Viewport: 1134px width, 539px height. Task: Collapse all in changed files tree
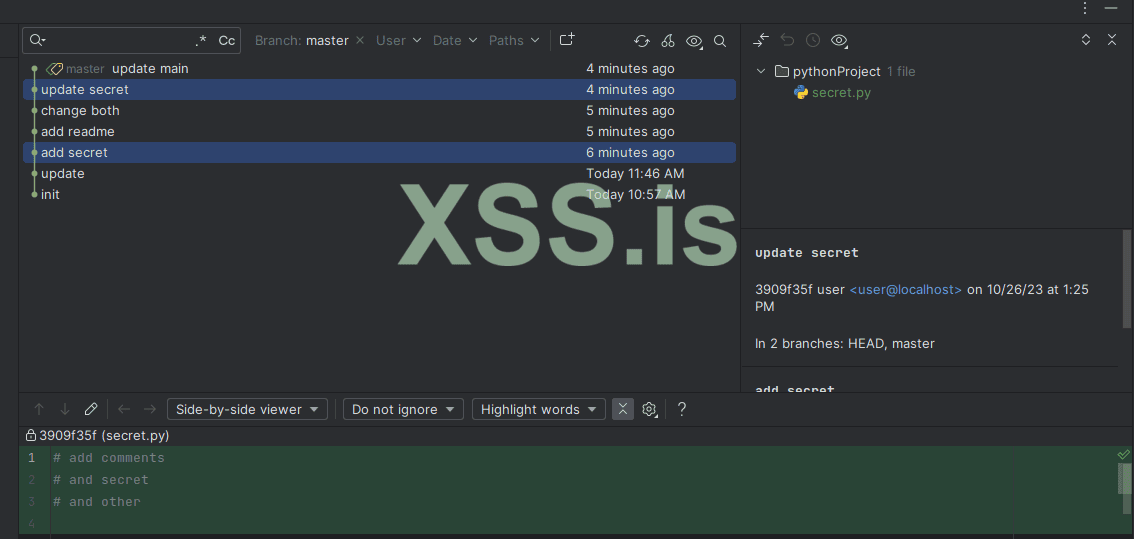[1112, 40]
